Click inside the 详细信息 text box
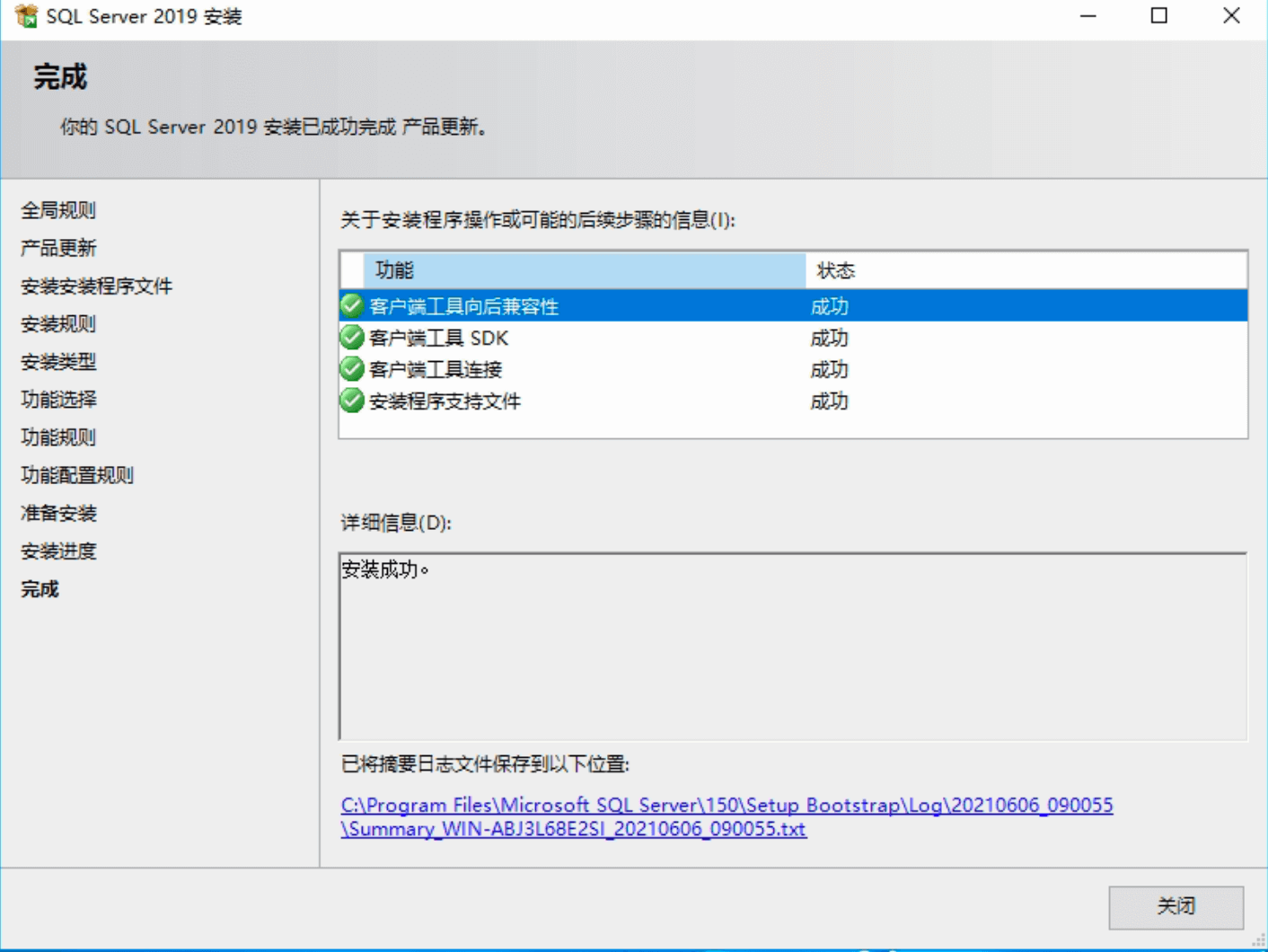This screenshot has height=952, width=1268. tap(792, 647)
